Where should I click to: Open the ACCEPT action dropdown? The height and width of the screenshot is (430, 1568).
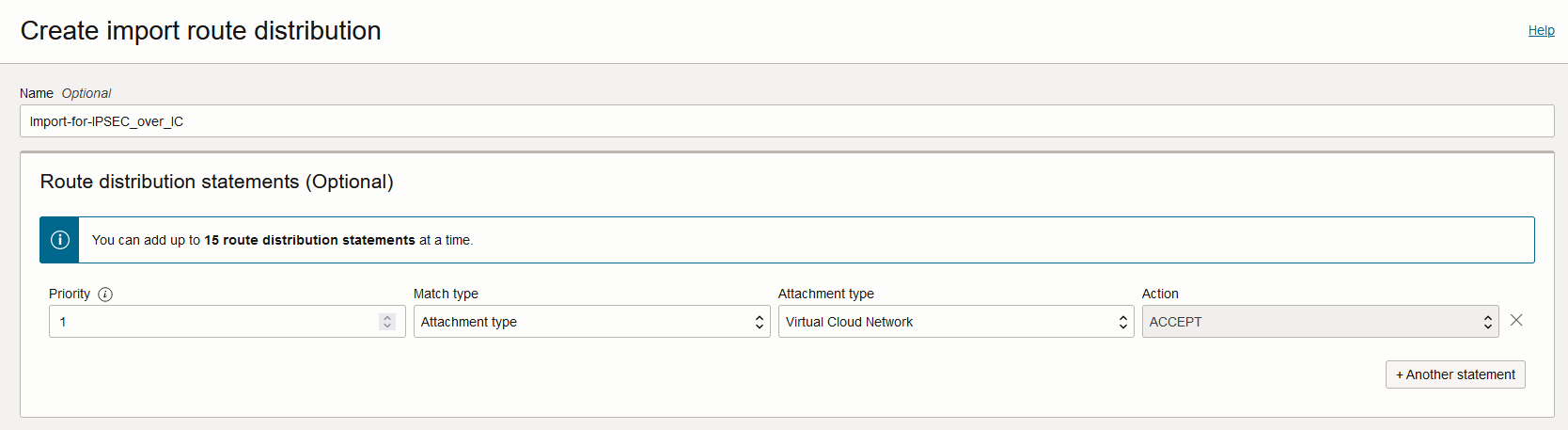click(1319, 322)
